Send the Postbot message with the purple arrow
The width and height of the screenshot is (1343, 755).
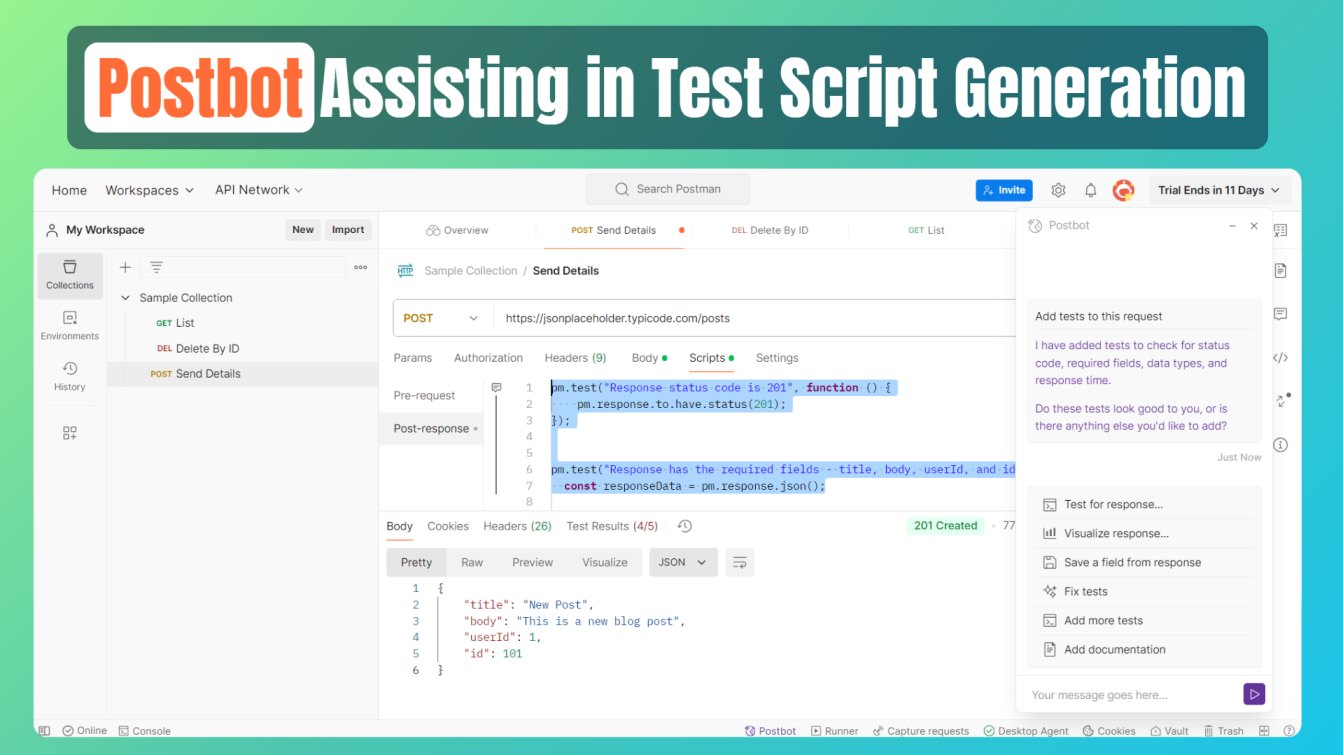[1254, 694]
